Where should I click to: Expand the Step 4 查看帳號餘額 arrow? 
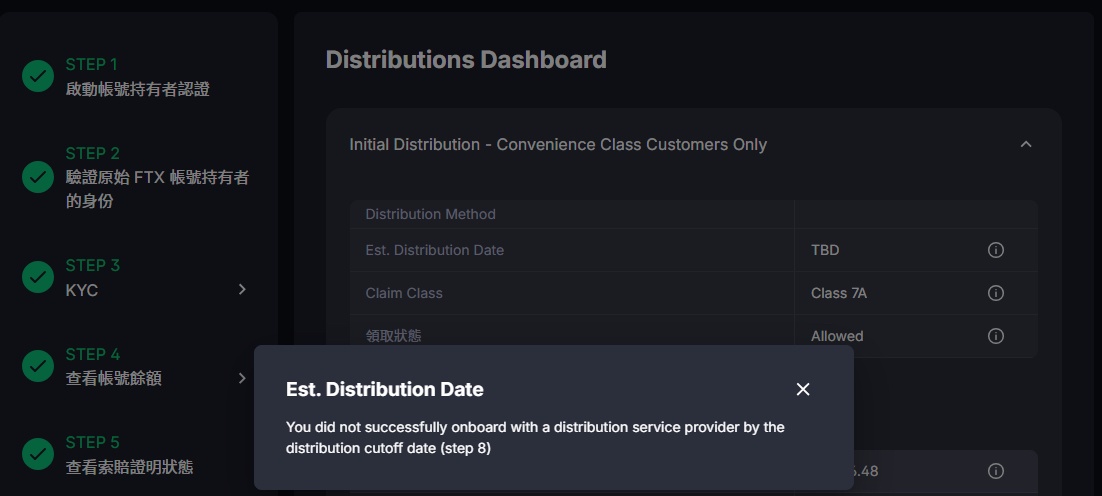[x=242, y=378]
